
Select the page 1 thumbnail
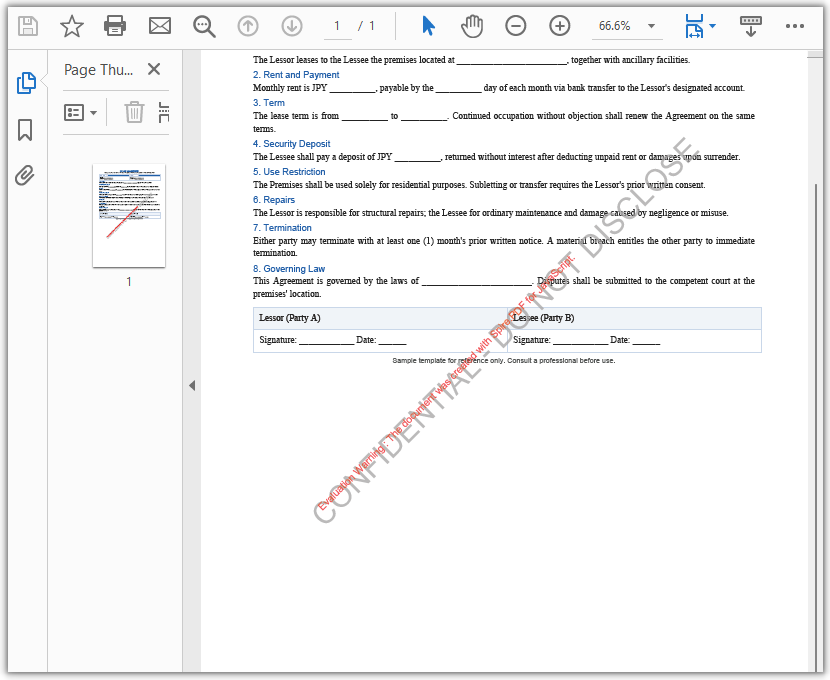[x=129, y=215]
